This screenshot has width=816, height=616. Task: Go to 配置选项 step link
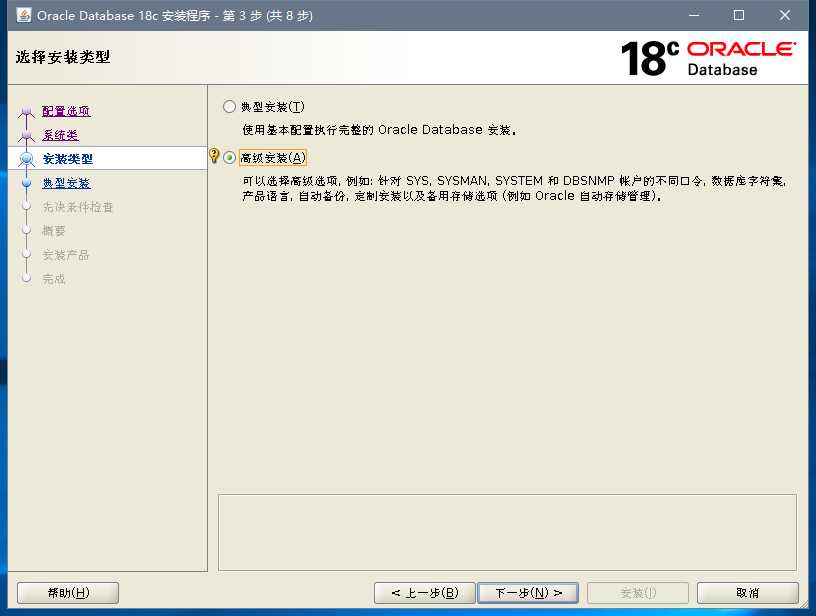(66, 111)
